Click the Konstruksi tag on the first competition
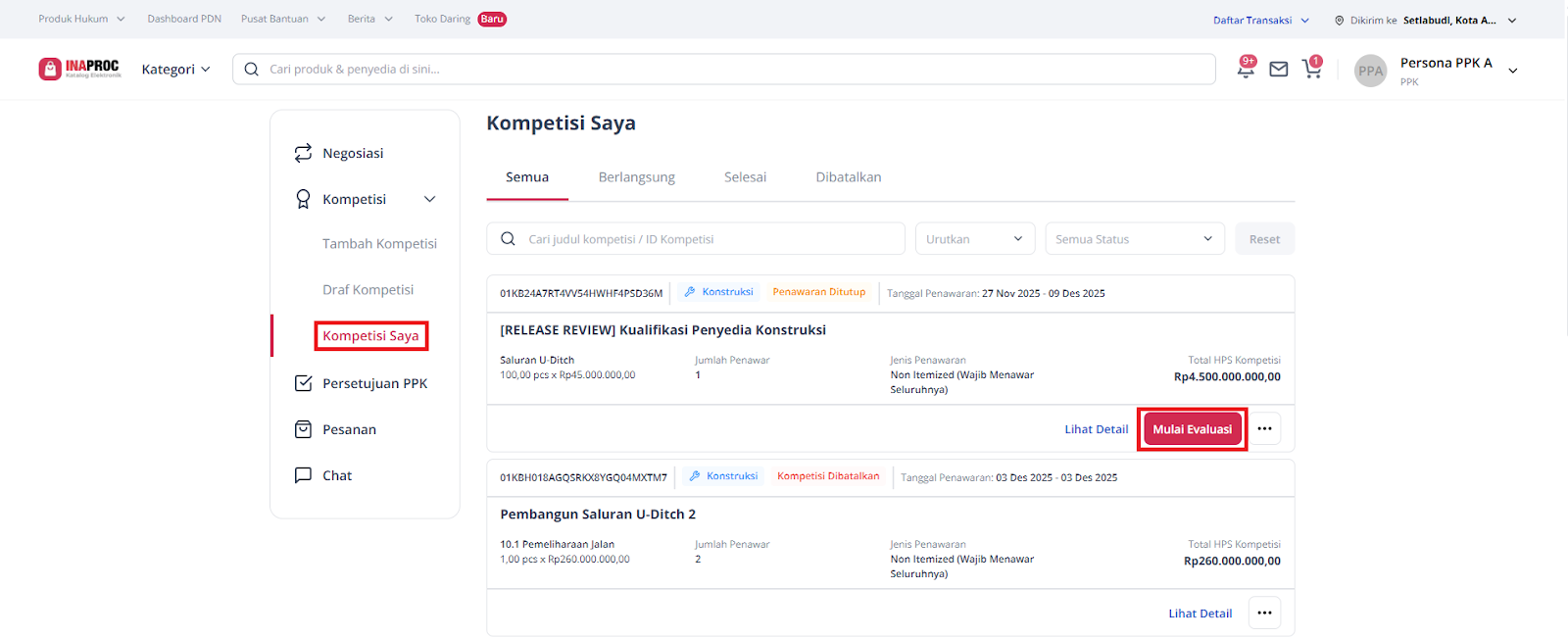This screenshot has height=639, width=1568. (718, 292)
